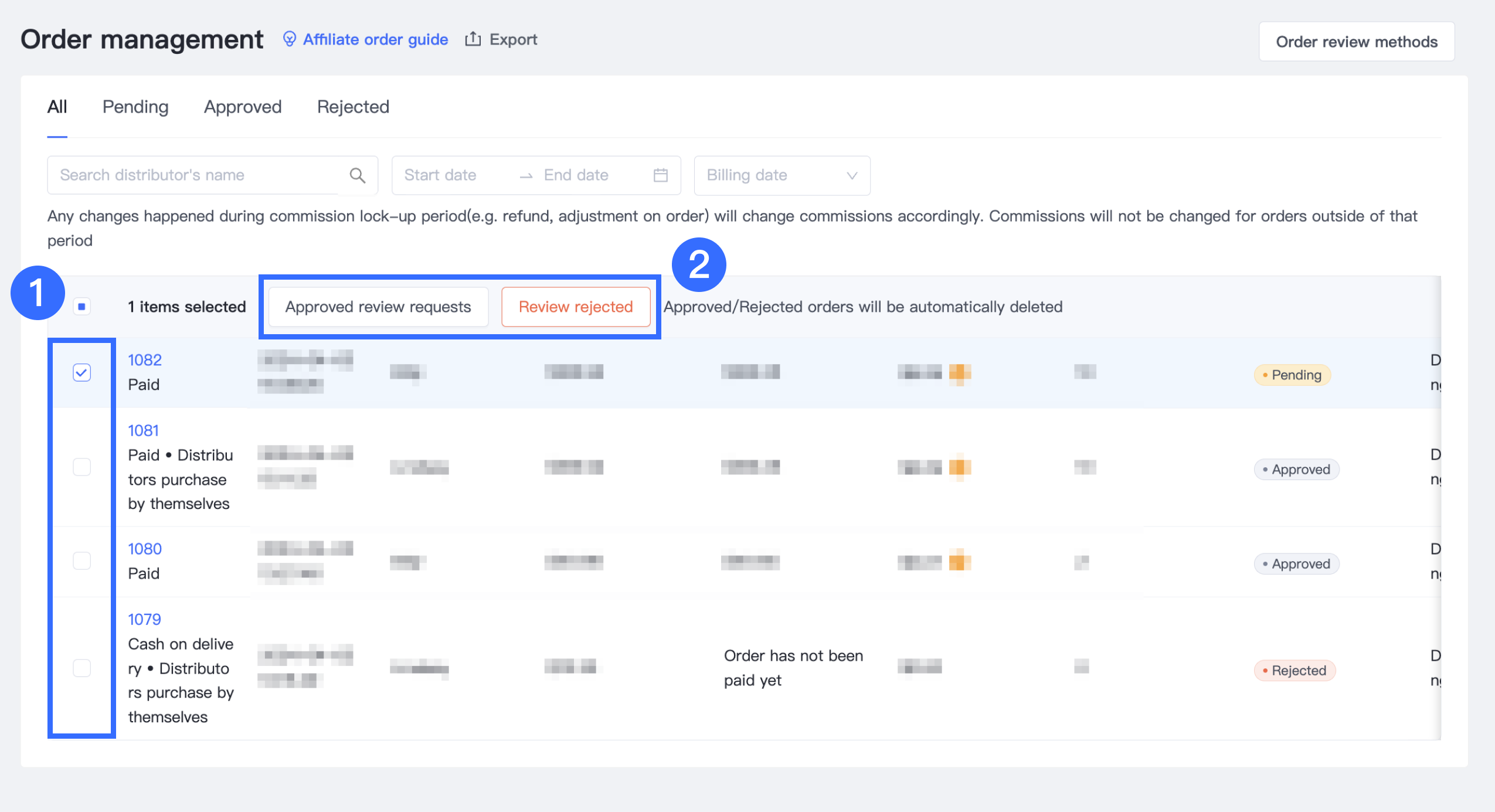Screen dimensions: 1495x812
Task: Go to the Rejected tab
Action: pyautogui.click(x=353, y=107)
